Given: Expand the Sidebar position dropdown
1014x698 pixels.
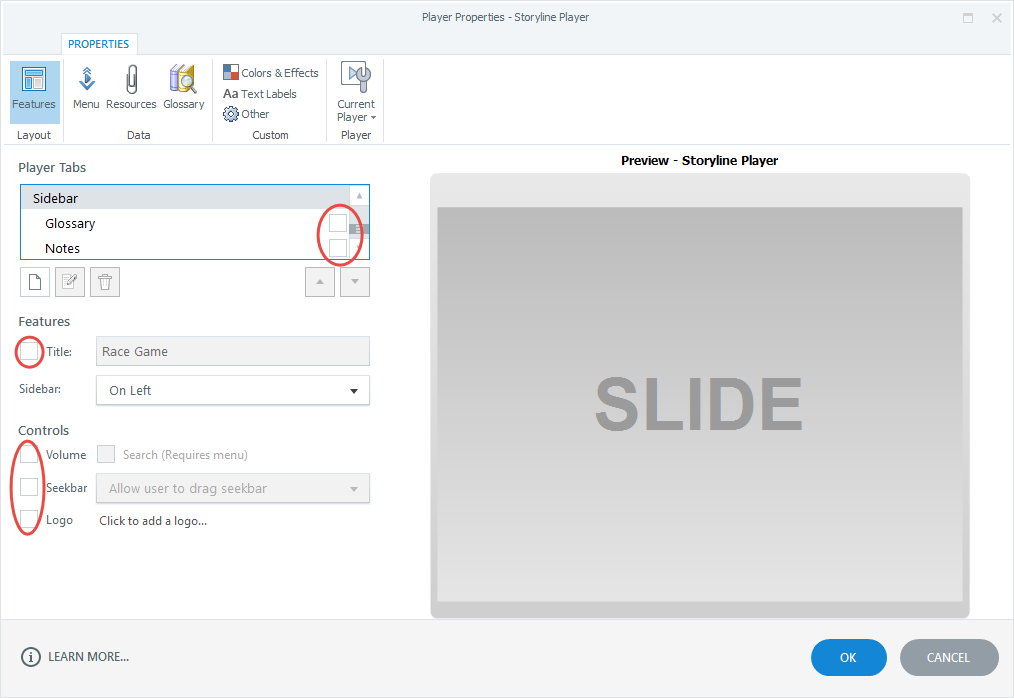Looking at the screenshot, I should [x=233, y=391].
